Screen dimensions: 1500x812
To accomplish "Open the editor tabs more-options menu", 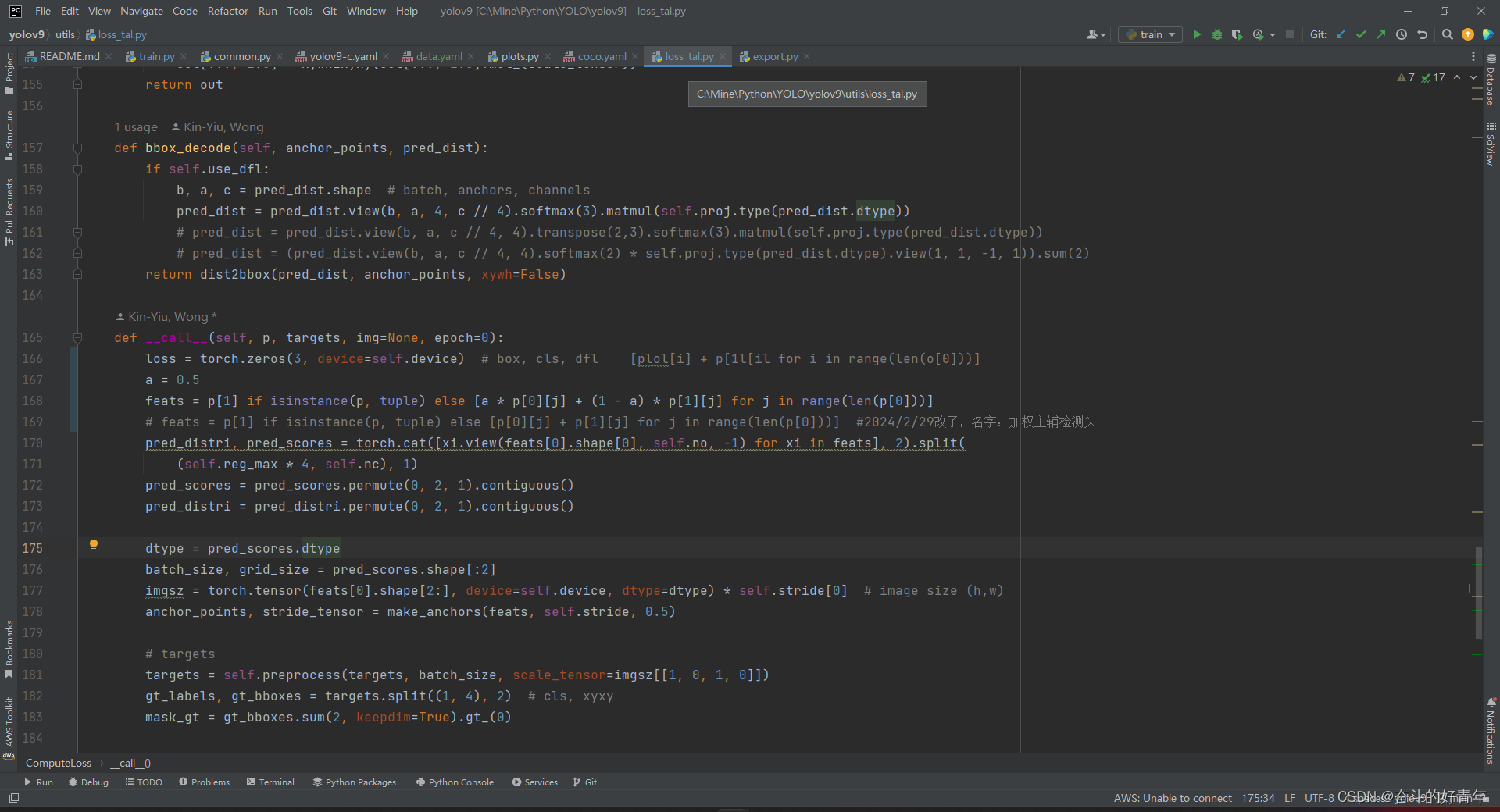I will [x=1473, y=56].
